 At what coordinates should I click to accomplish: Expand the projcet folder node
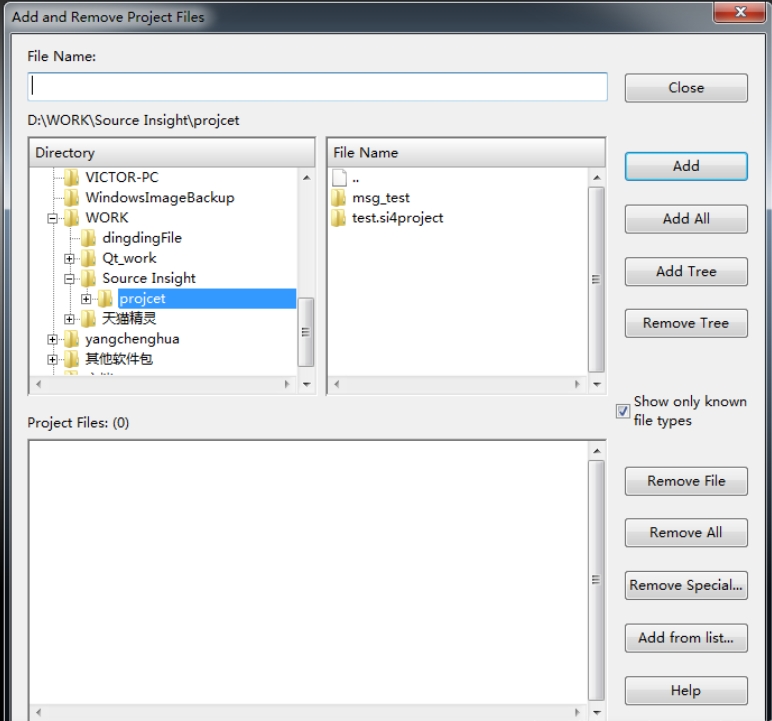pyautogui.click(x=87, y=299)
